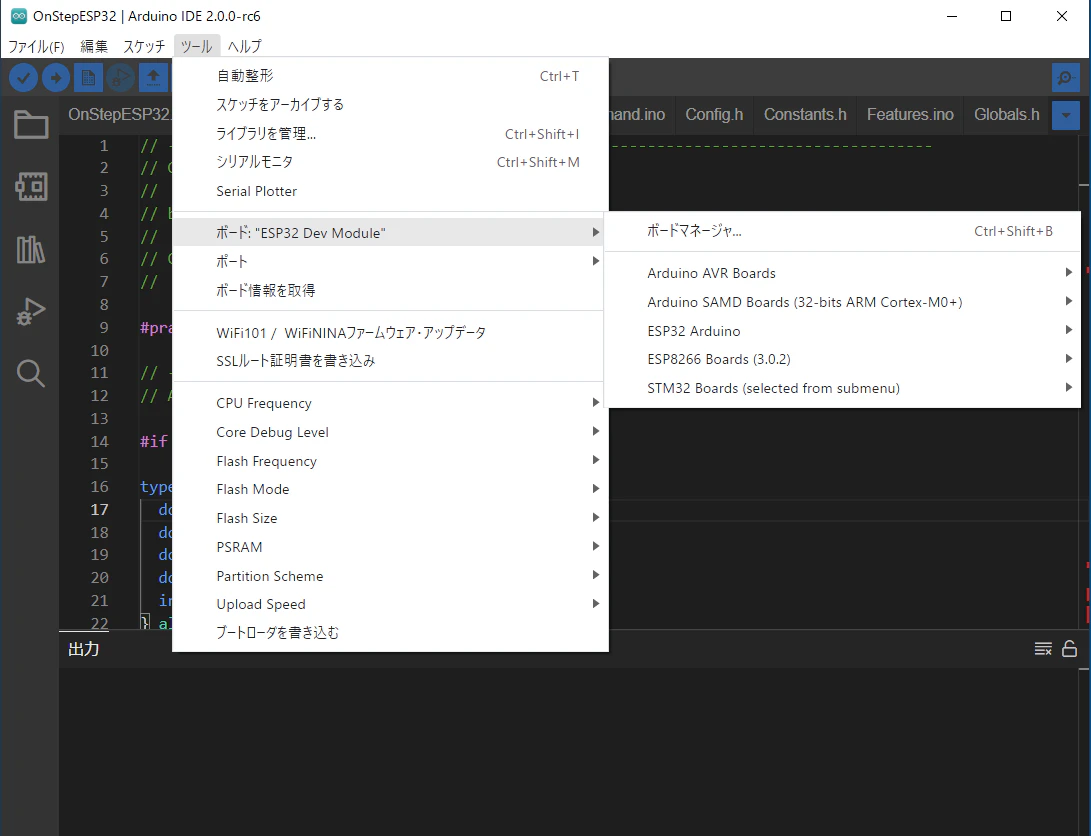
Task: Expand the Partition Scheme submenu
Action: (x=390, y=576)
